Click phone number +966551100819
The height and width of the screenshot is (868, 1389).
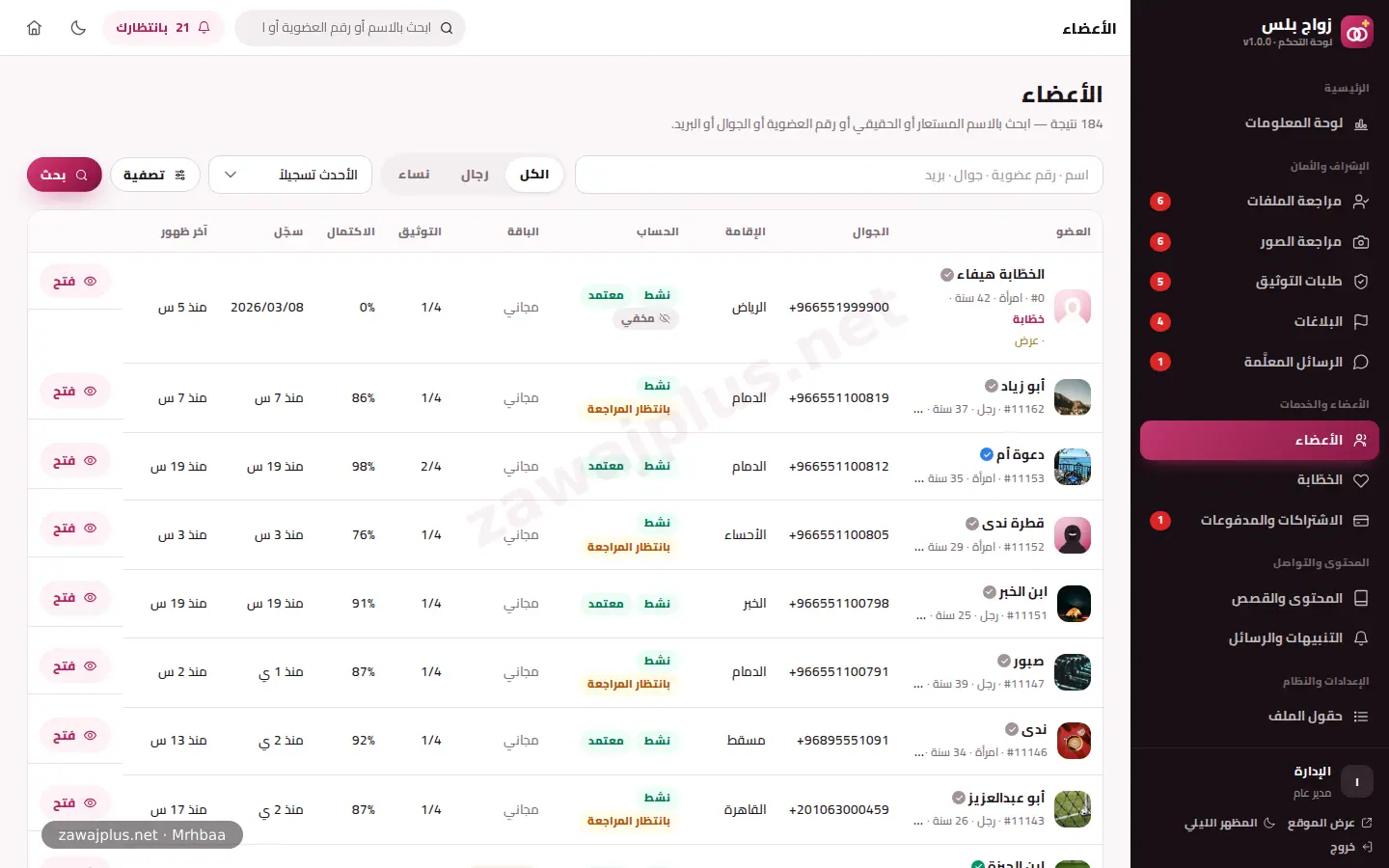pyautogui.click(x=839, y=397)
